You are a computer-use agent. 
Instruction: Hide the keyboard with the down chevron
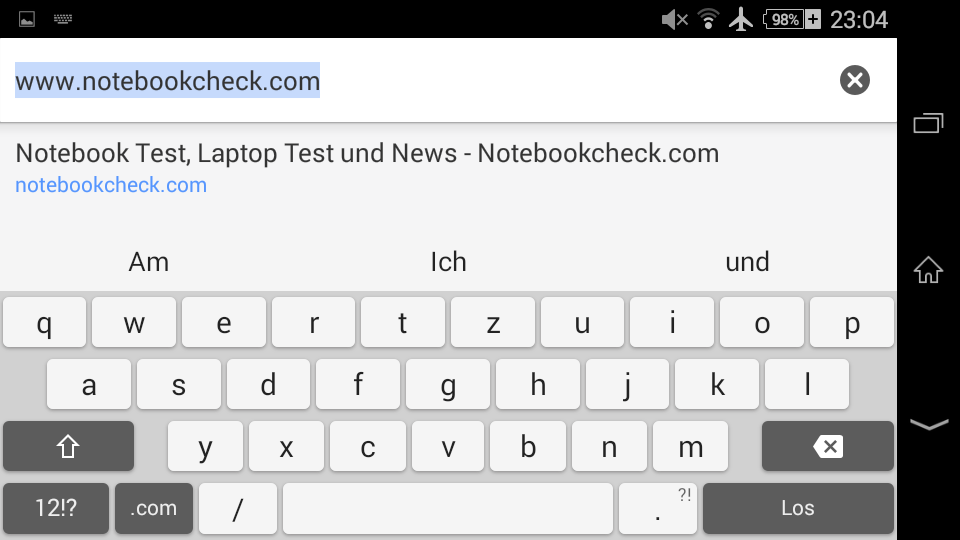[x=929, y=424]
